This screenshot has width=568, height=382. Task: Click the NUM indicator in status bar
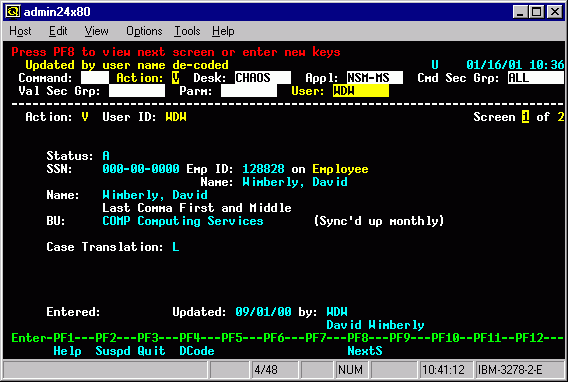tap(350, 370)
